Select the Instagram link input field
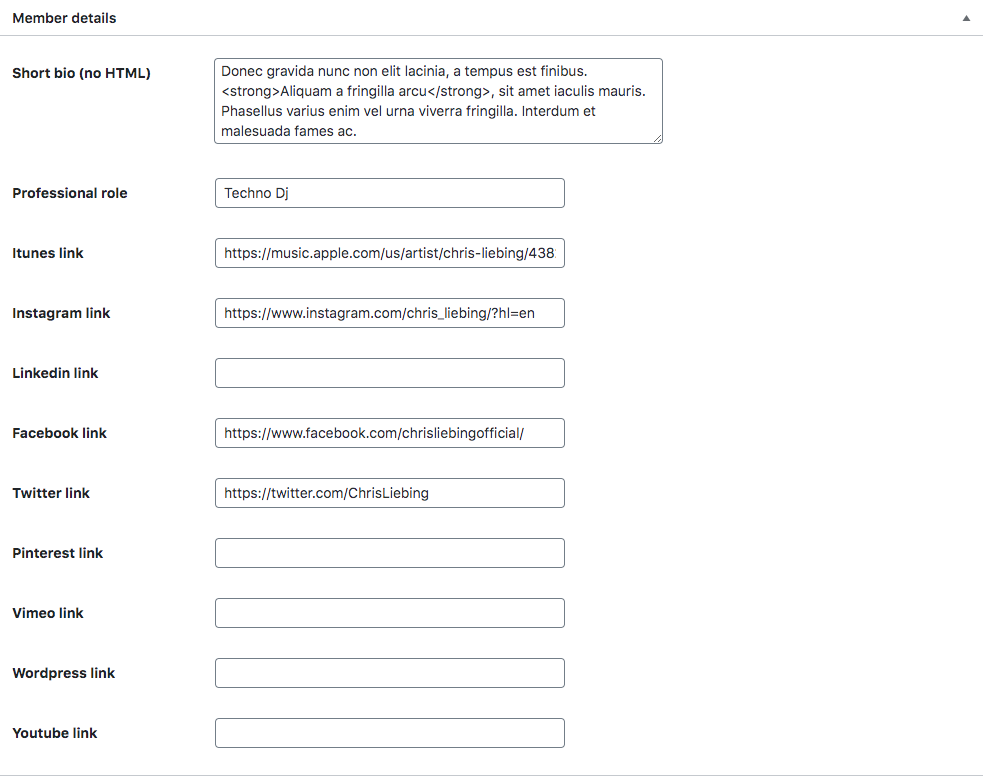The height and width of the screenshot is (776, 983). (389, 313)
